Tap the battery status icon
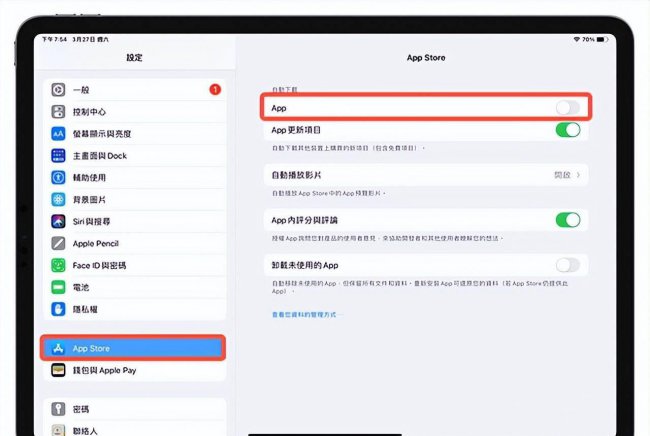Screen dimensions: 650x436 tap(603, 39)
